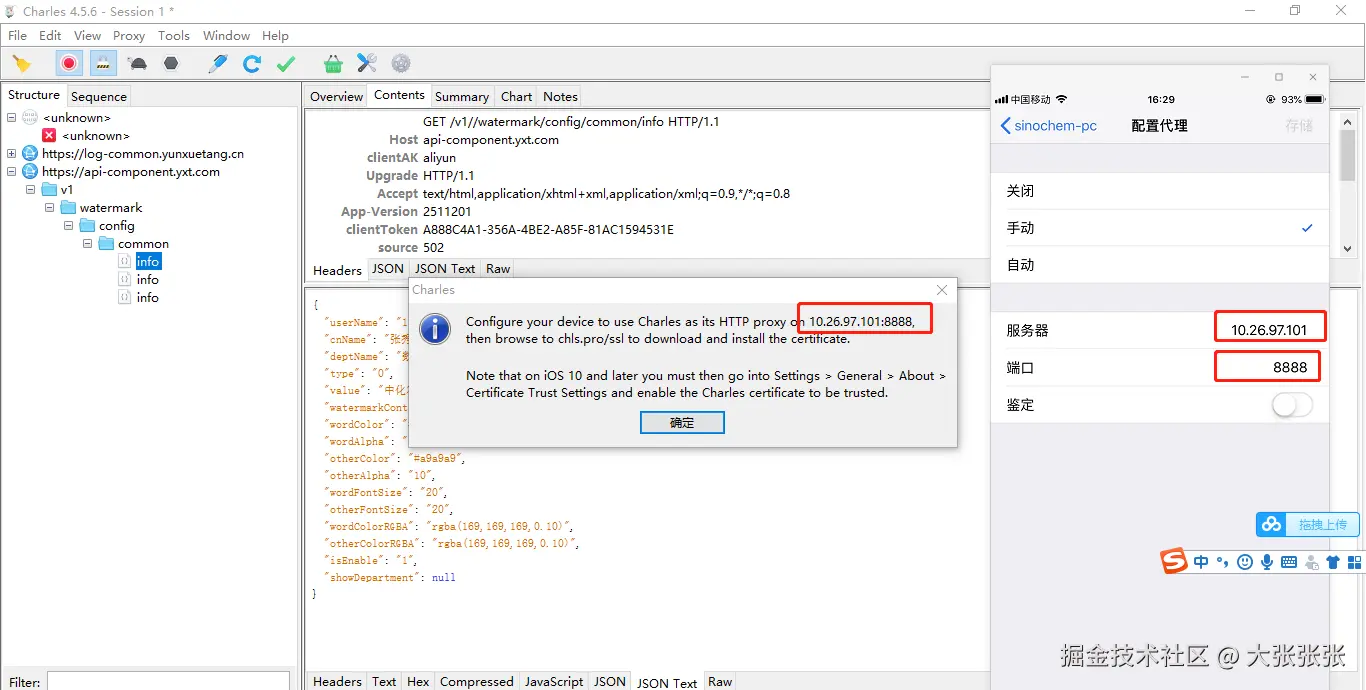Toggle the red Record button
Screen dimensions: 1366x690
pos(69,63)
